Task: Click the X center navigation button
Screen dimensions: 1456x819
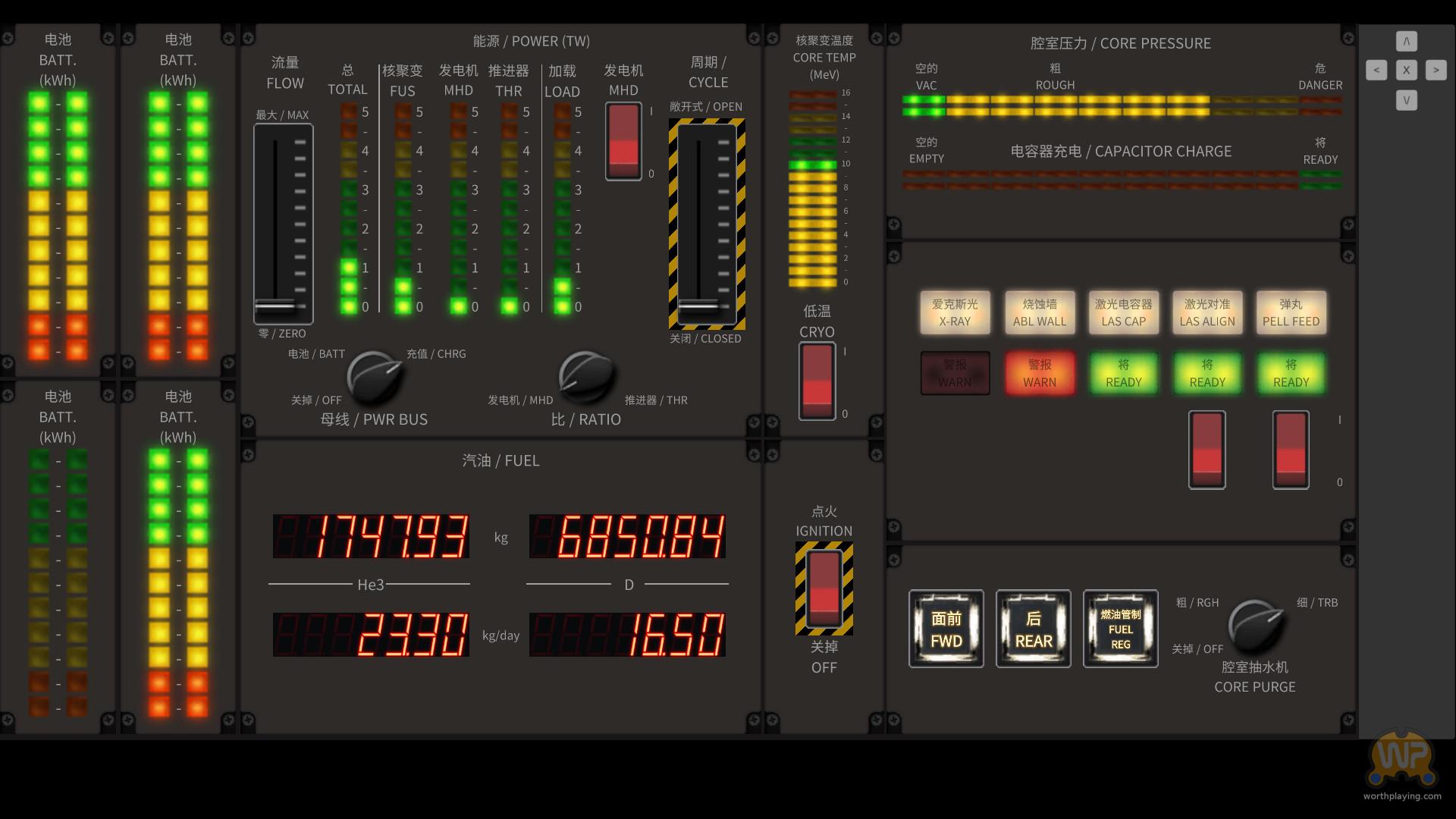Action: click(1406, 71)
